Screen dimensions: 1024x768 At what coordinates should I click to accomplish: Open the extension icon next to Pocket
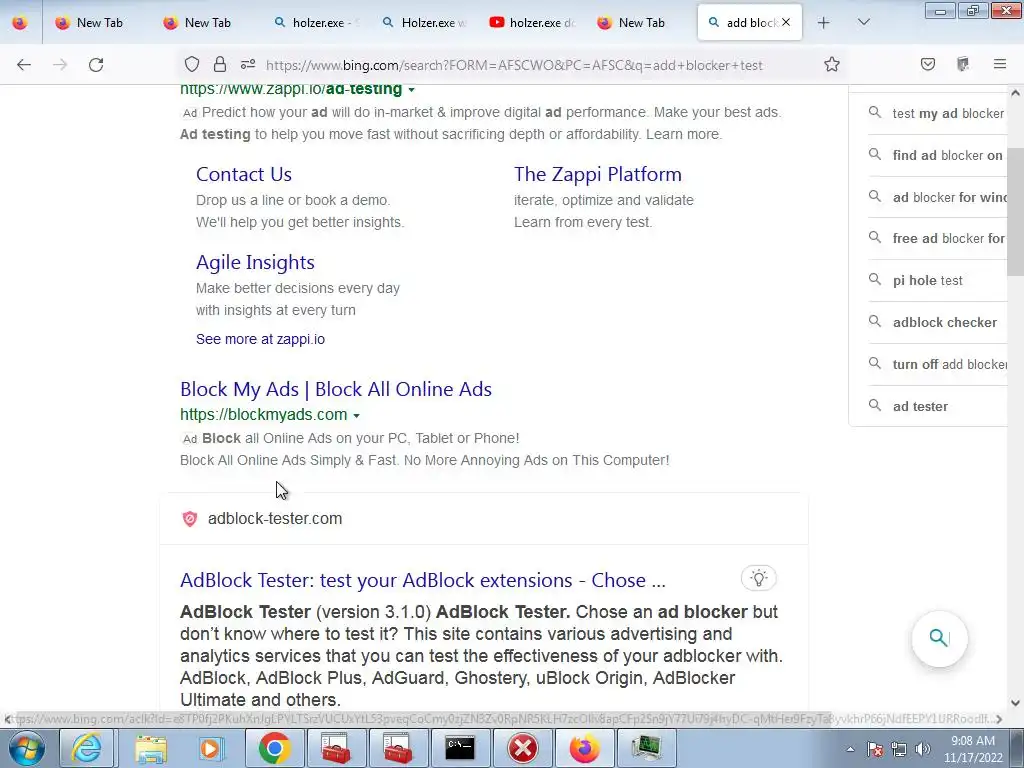[963, 64]
